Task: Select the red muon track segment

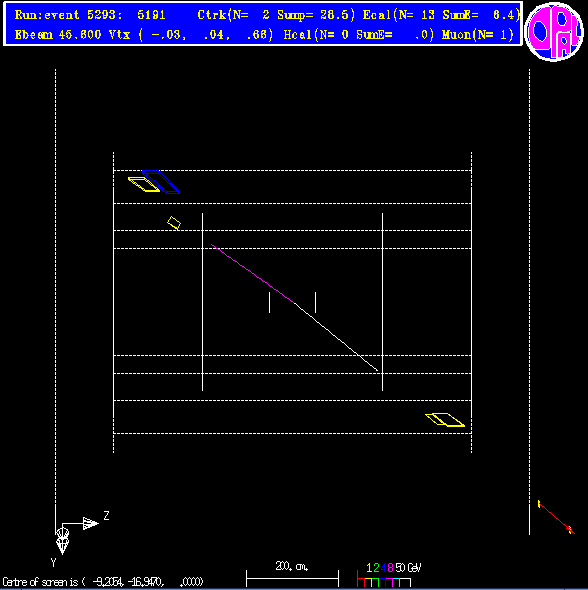Action: point(556,517)
